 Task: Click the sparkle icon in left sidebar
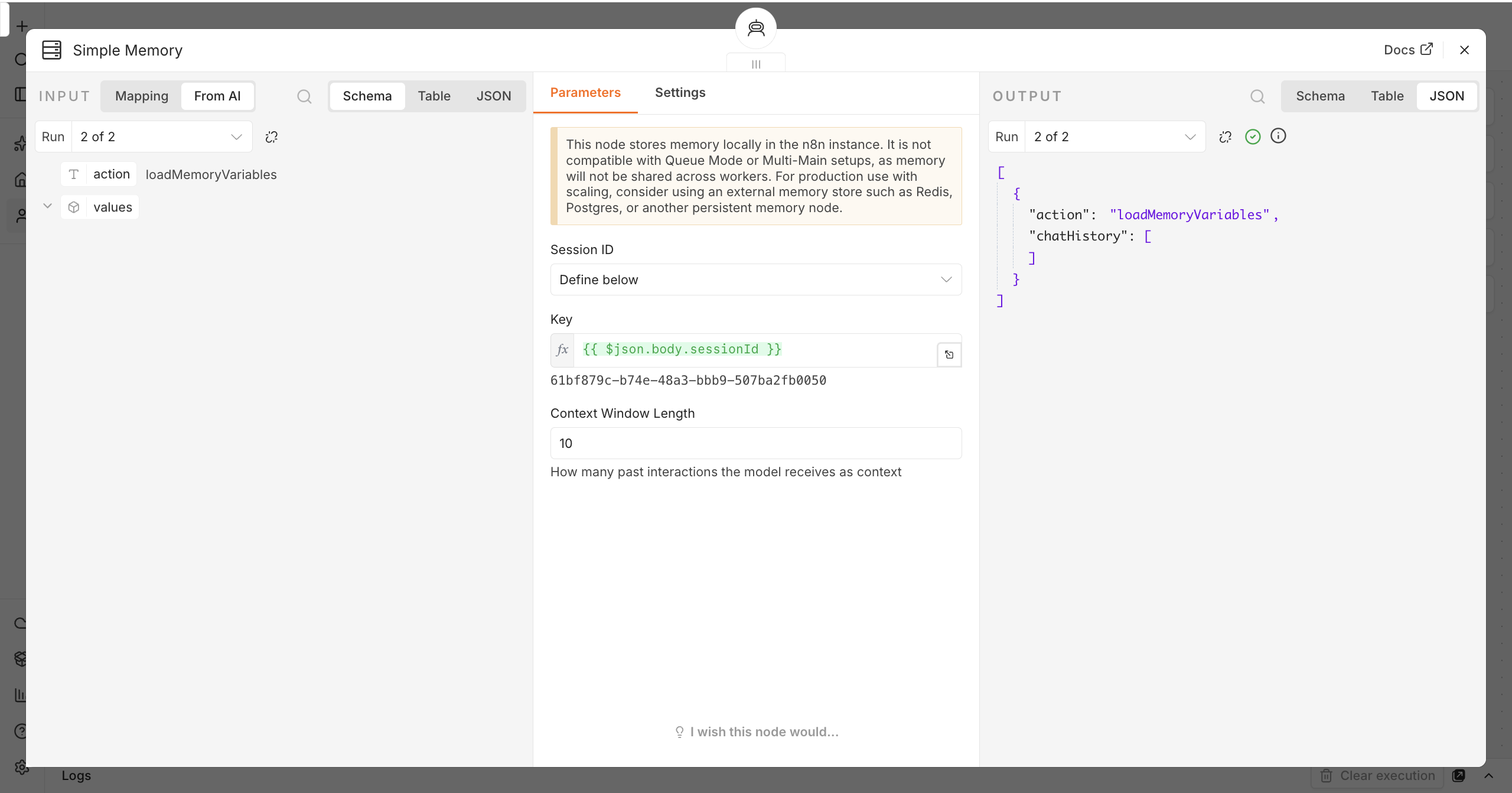point(21,143)
